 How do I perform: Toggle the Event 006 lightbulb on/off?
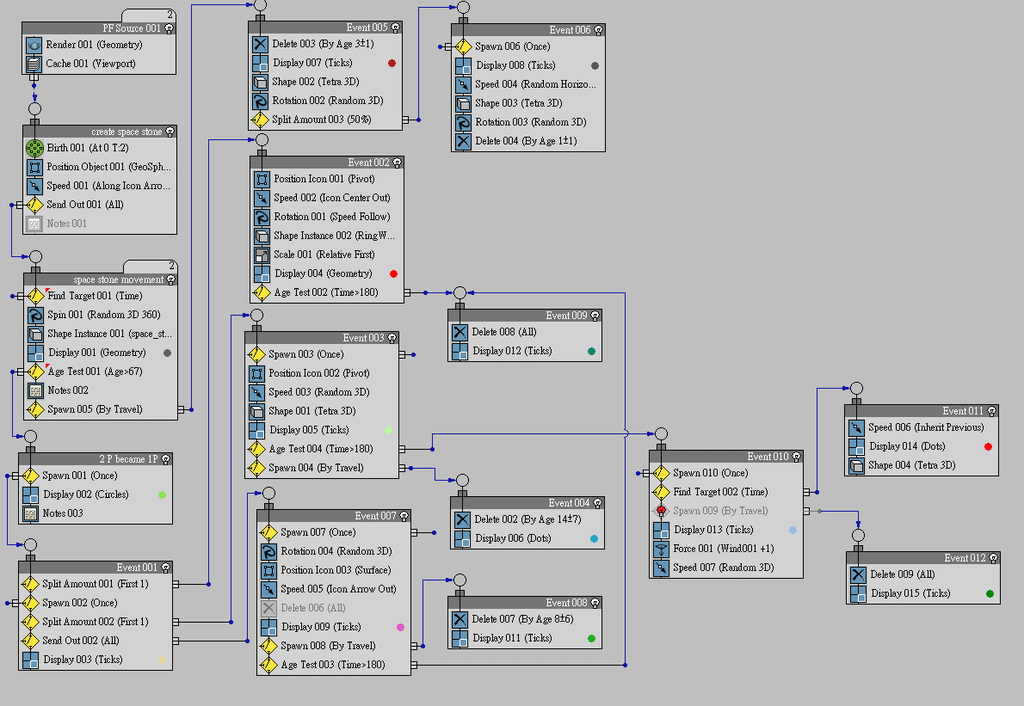(x=598, y=30)
